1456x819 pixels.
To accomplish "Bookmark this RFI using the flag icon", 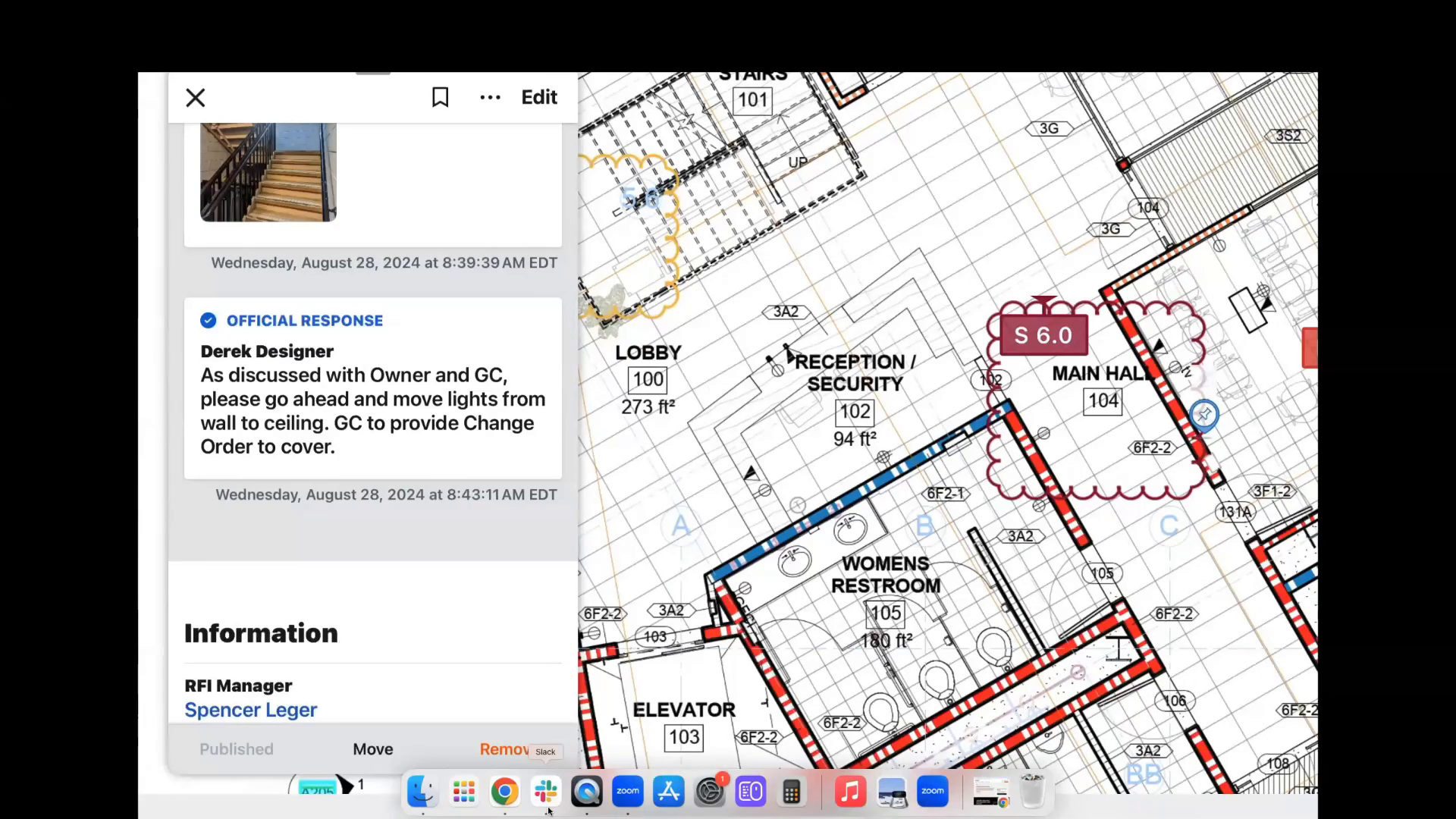I will coord(440,97).
